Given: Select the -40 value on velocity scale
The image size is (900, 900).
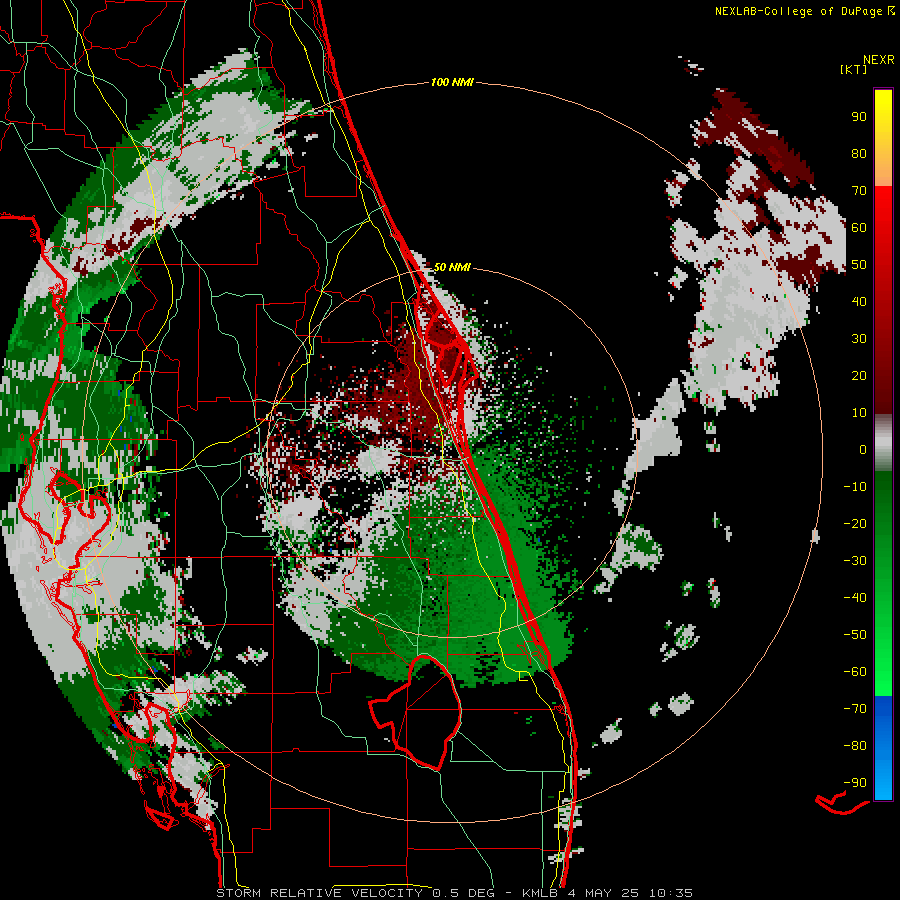Looking at the screenshot, I should 855,598.
